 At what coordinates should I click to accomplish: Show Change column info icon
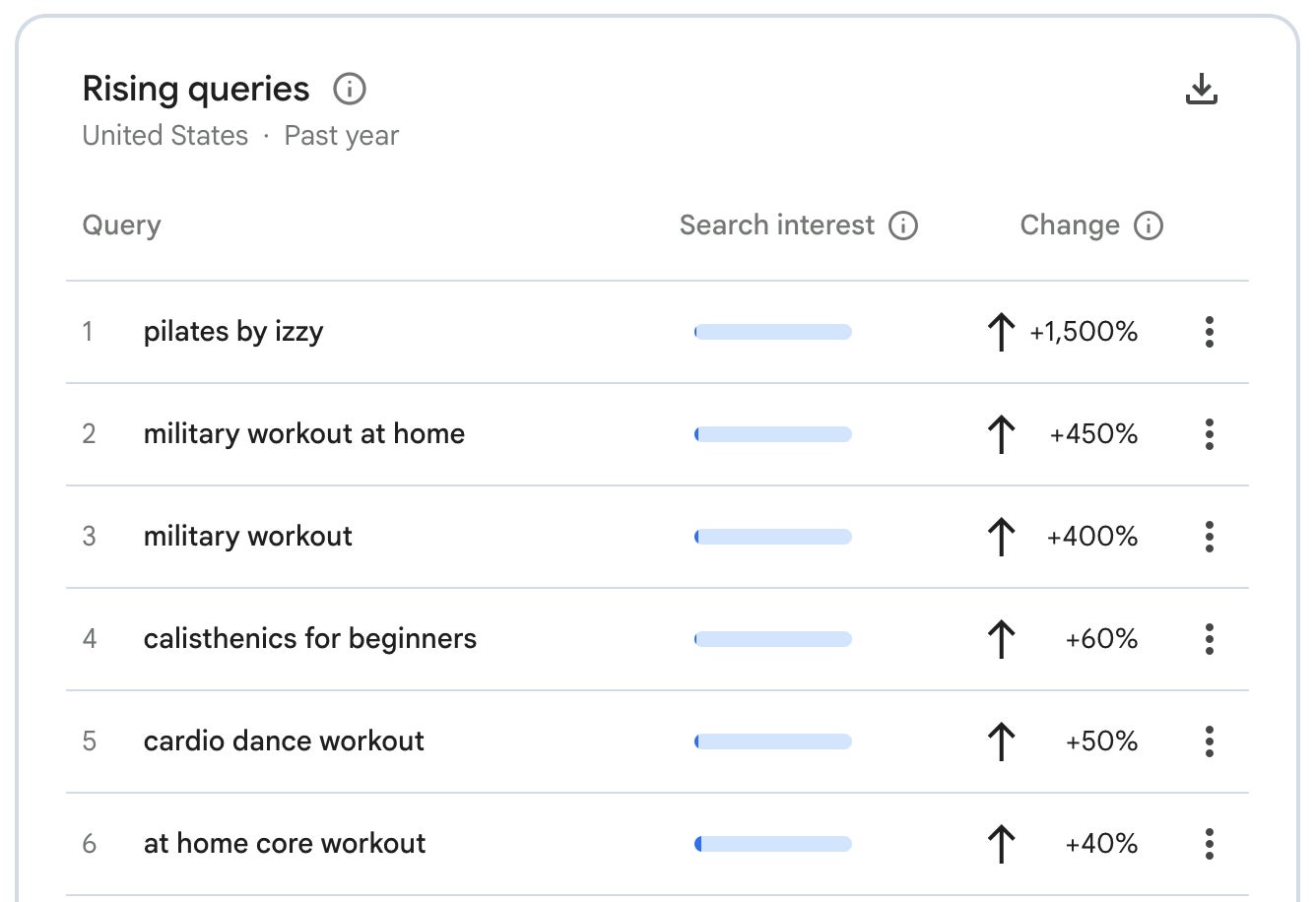pyautogui.click(x=1149, y=225)
